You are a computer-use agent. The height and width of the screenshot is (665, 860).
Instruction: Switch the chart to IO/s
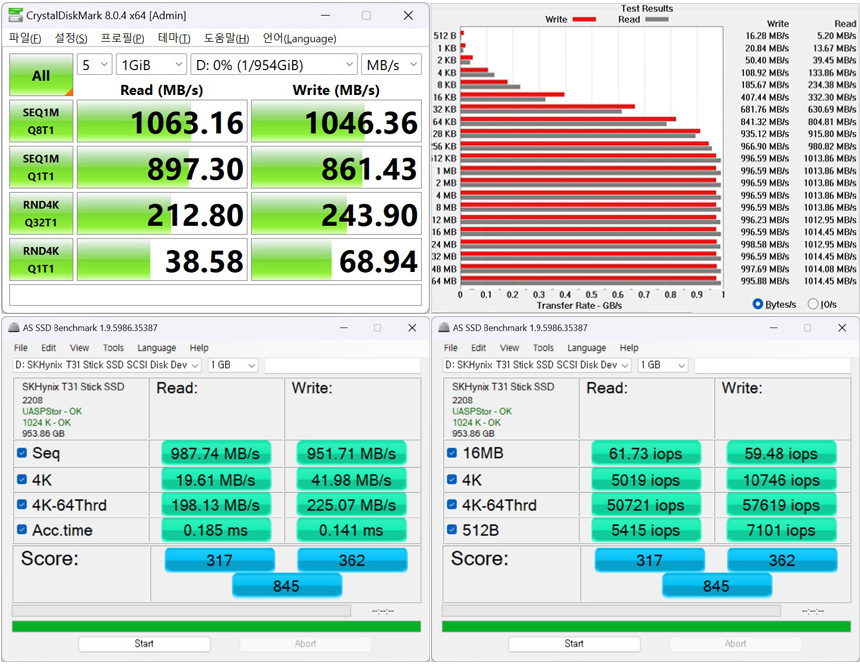tap(812, 304)
